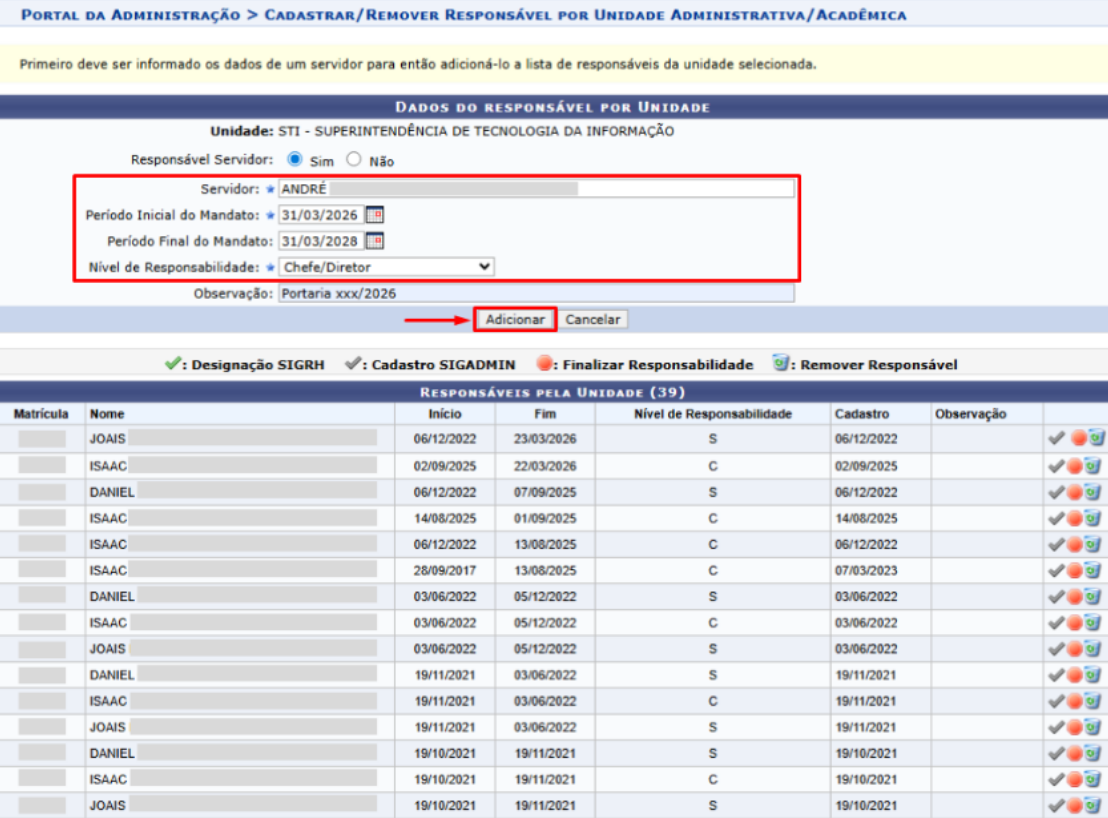Screen dimensions: 1108x818
Task: Open calendar picker for Período Final do Mandato
Action: point(375,241)
